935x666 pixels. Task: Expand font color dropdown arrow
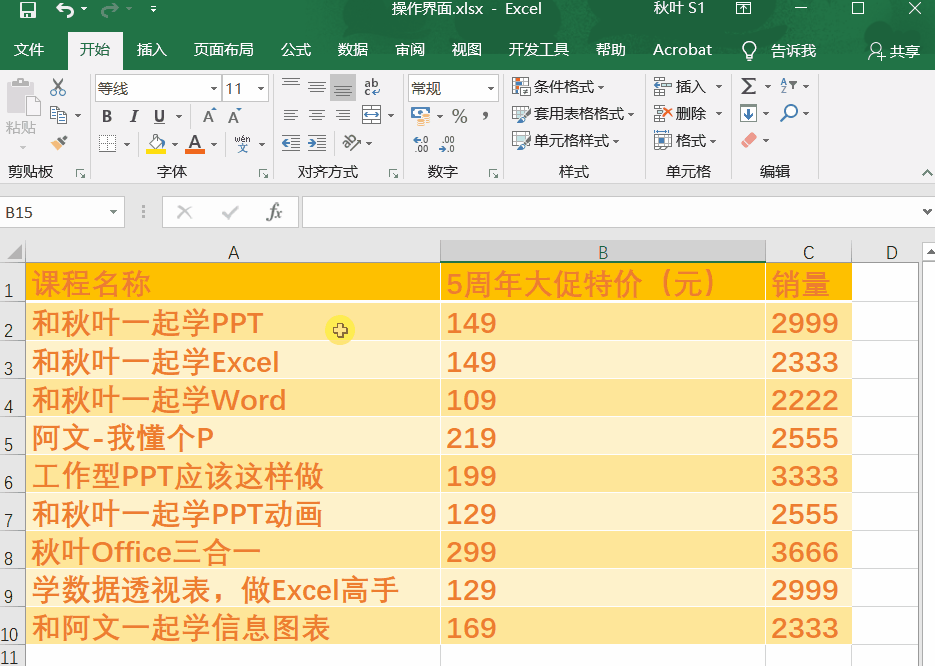[214, 144]
